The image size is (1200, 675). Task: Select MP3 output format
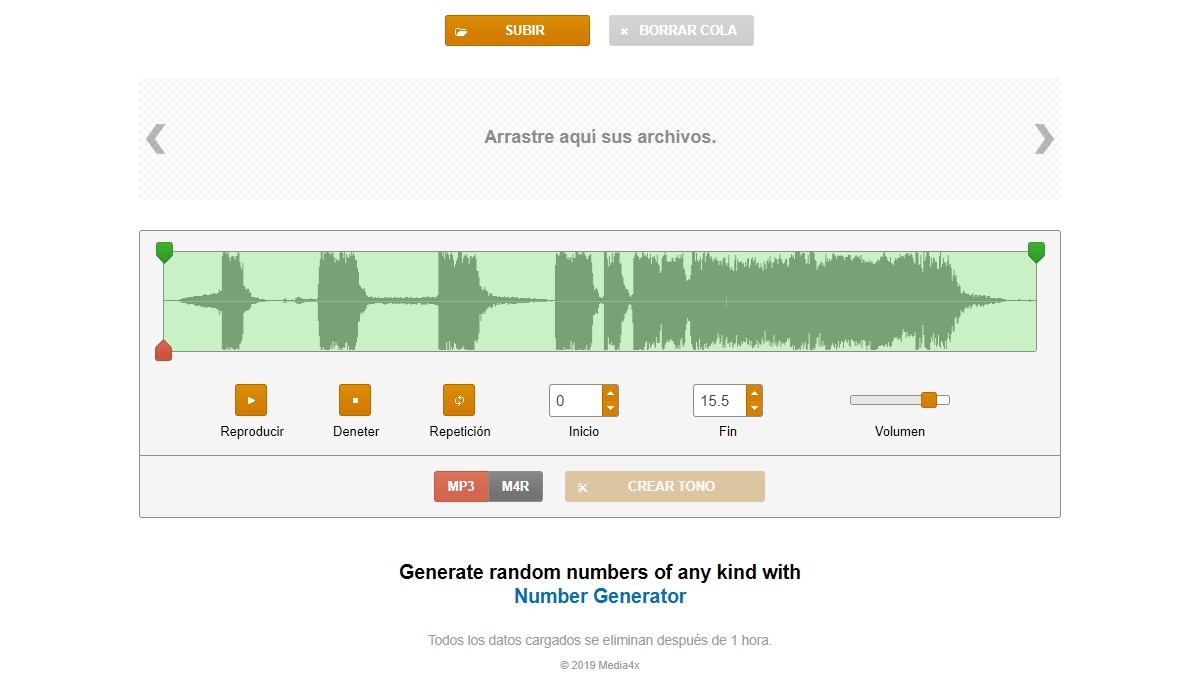(x=461, y=487)
